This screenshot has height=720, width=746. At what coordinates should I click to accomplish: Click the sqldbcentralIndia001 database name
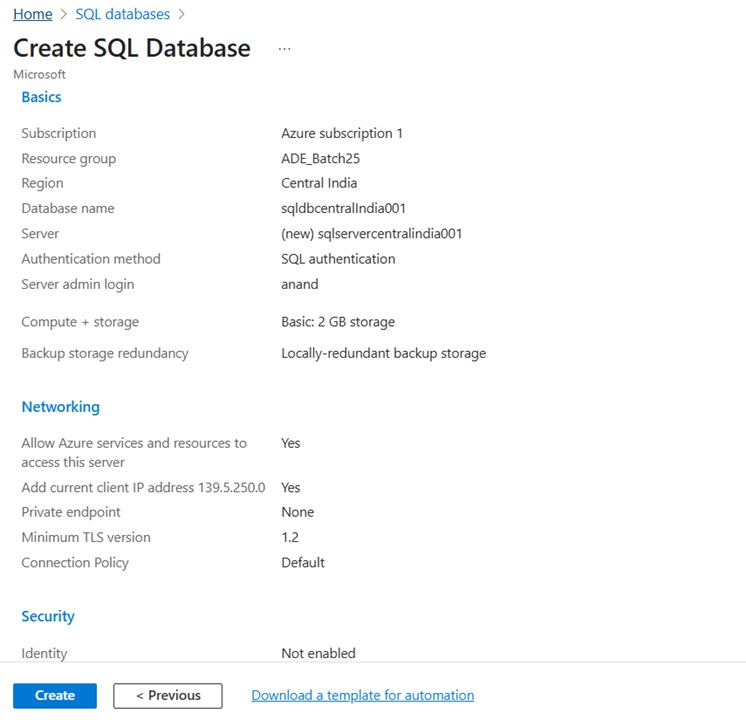tap(343, 208)
